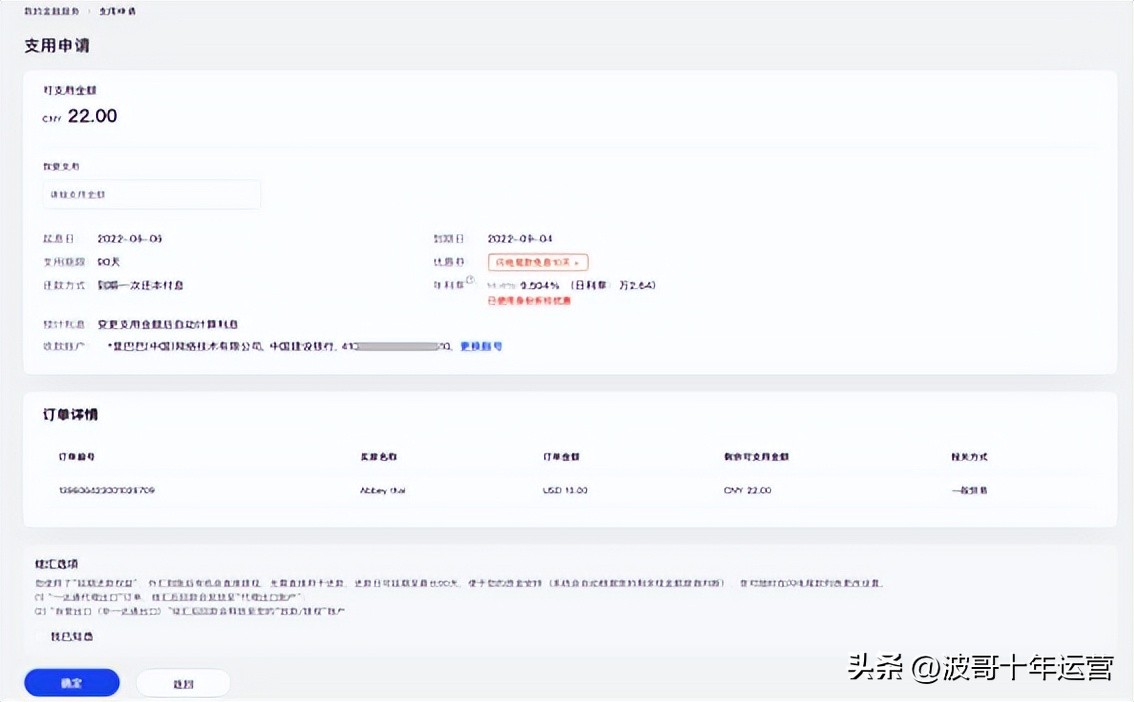The width and height of the screenshot is (1134, 702).
Task: Click the arrow inside the orange coupon badge
Action: coord(578,261)
